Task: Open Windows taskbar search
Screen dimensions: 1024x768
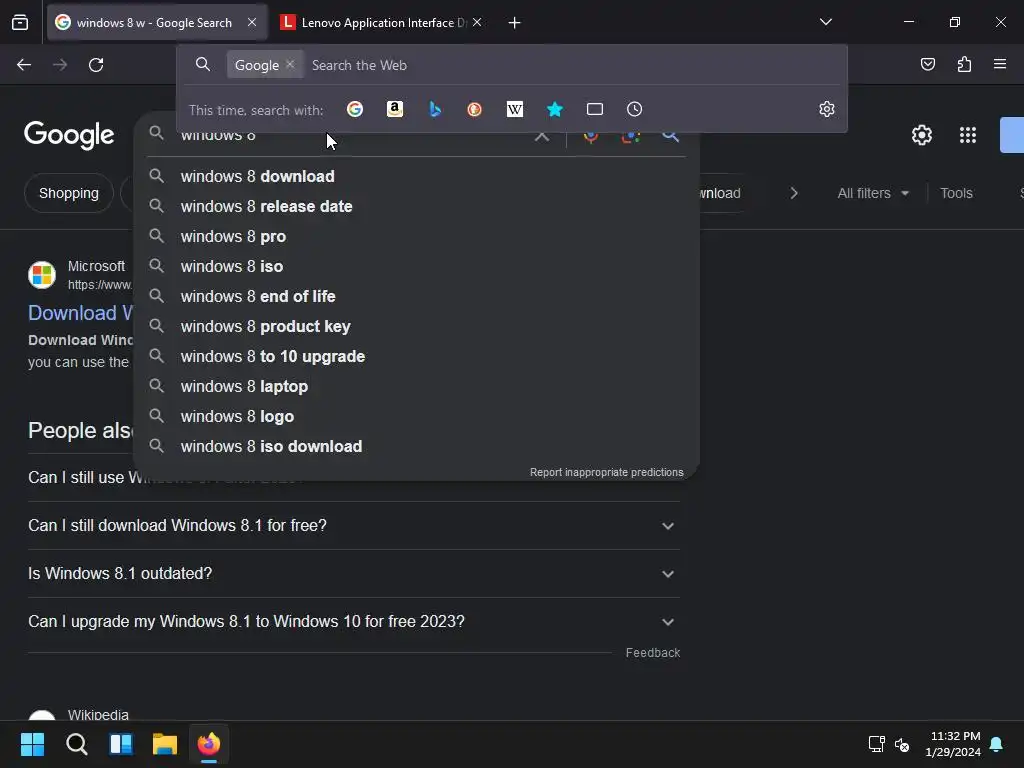Action: (76, 744)
